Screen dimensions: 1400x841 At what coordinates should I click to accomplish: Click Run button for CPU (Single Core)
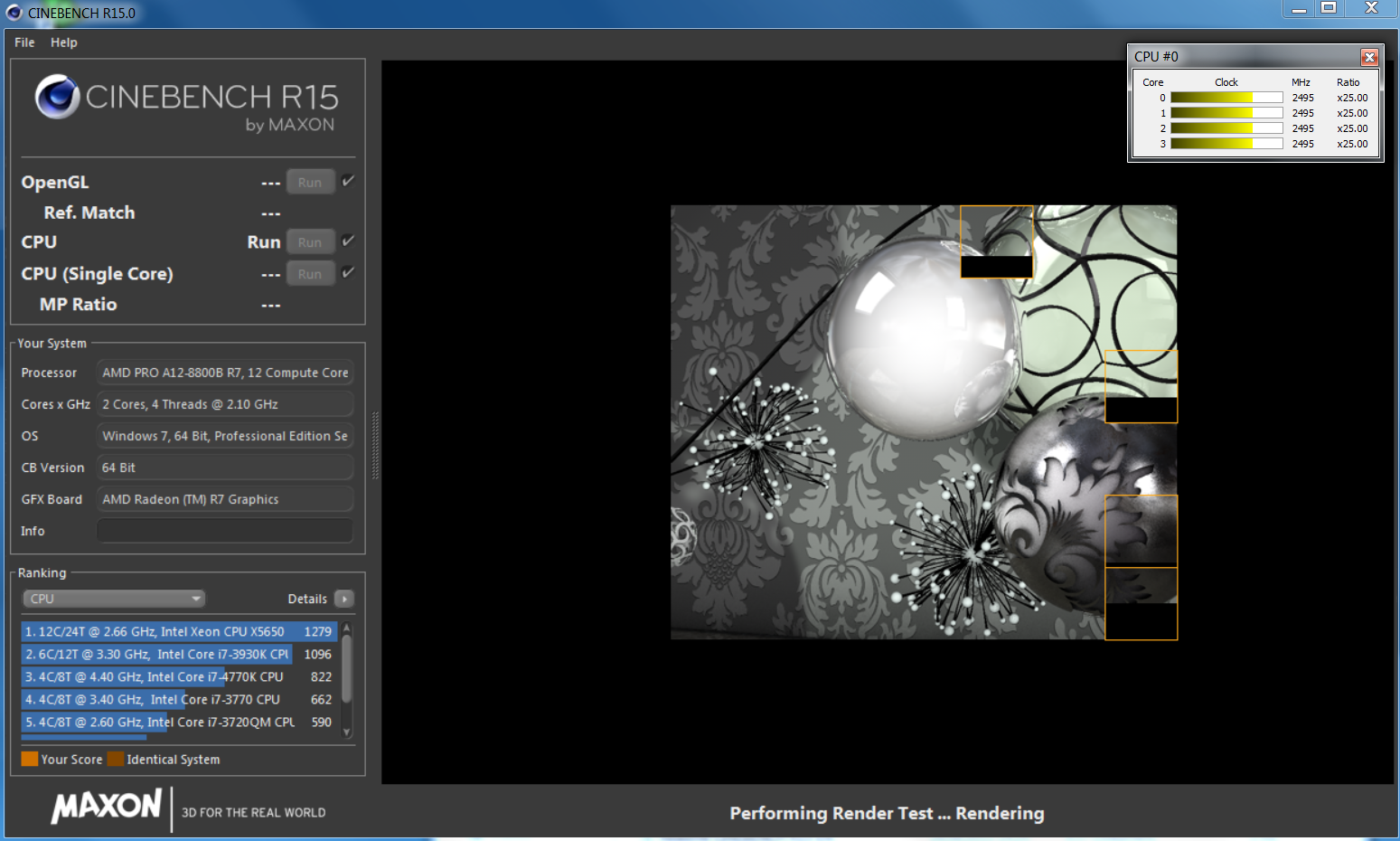click(310, 273)
